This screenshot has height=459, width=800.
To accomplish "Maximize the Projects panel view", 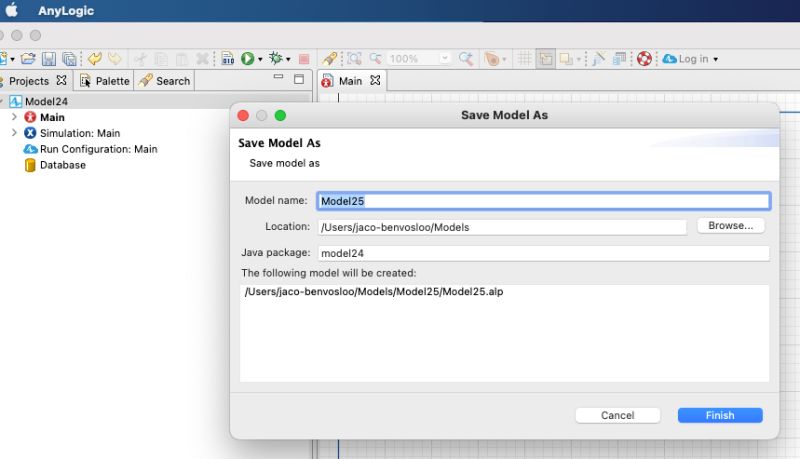I will pos(299,79).
